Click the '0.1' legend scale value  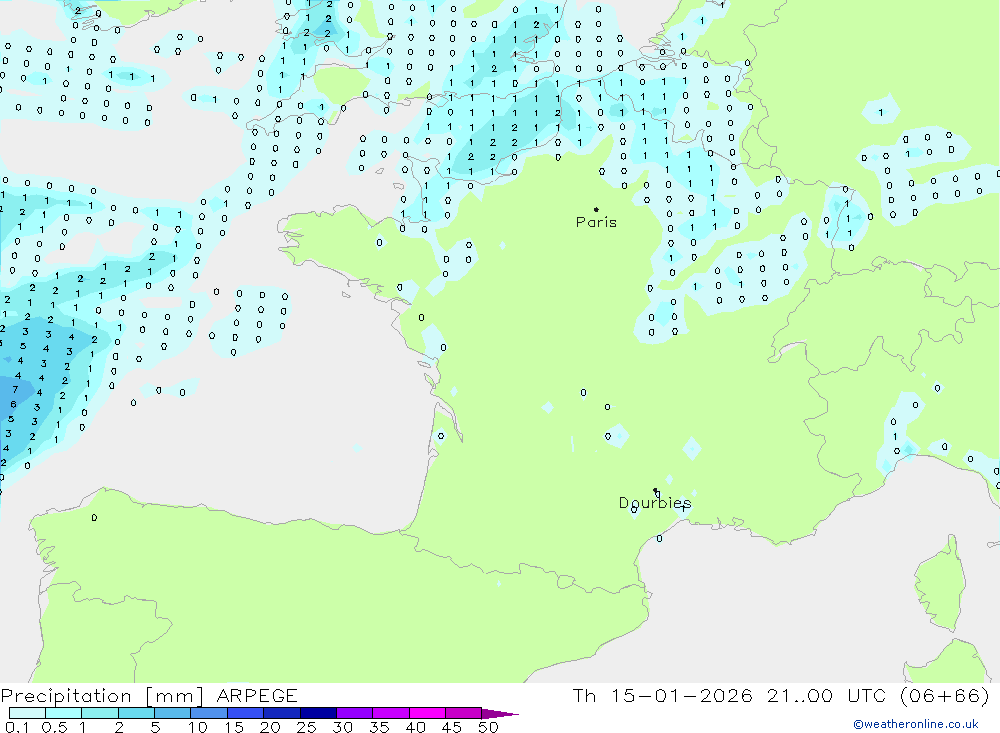coord(17,727)
